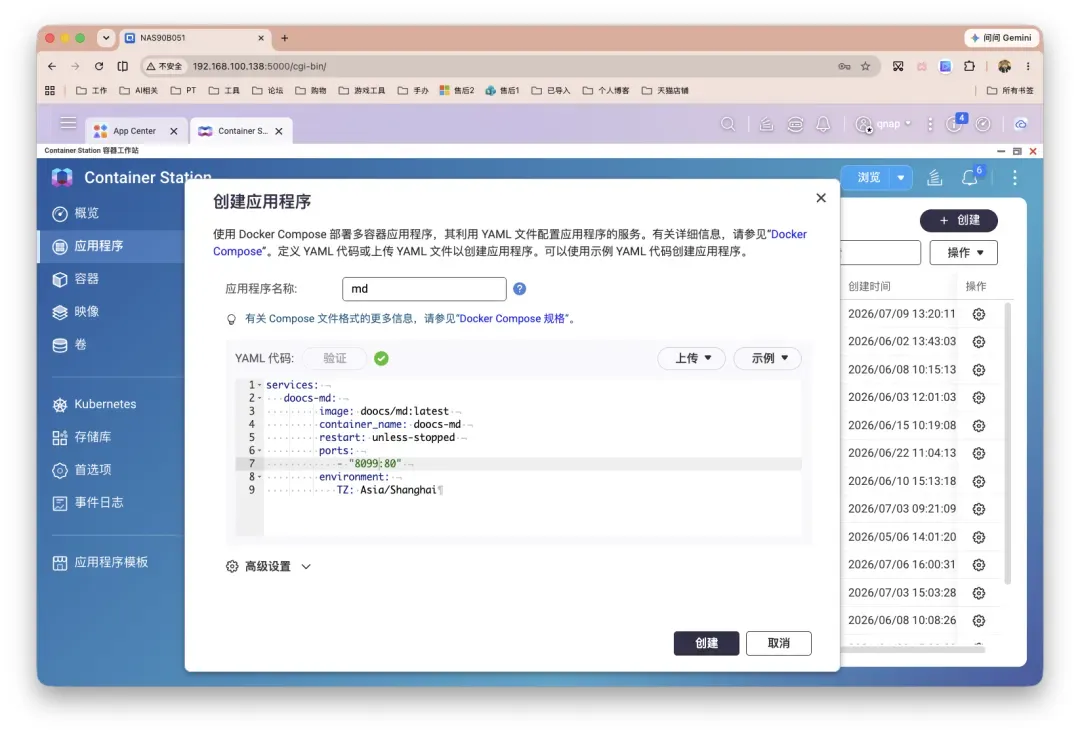Switch to the App Center tab
This screenshot has width=1080, height=735.
pos(134,131)
